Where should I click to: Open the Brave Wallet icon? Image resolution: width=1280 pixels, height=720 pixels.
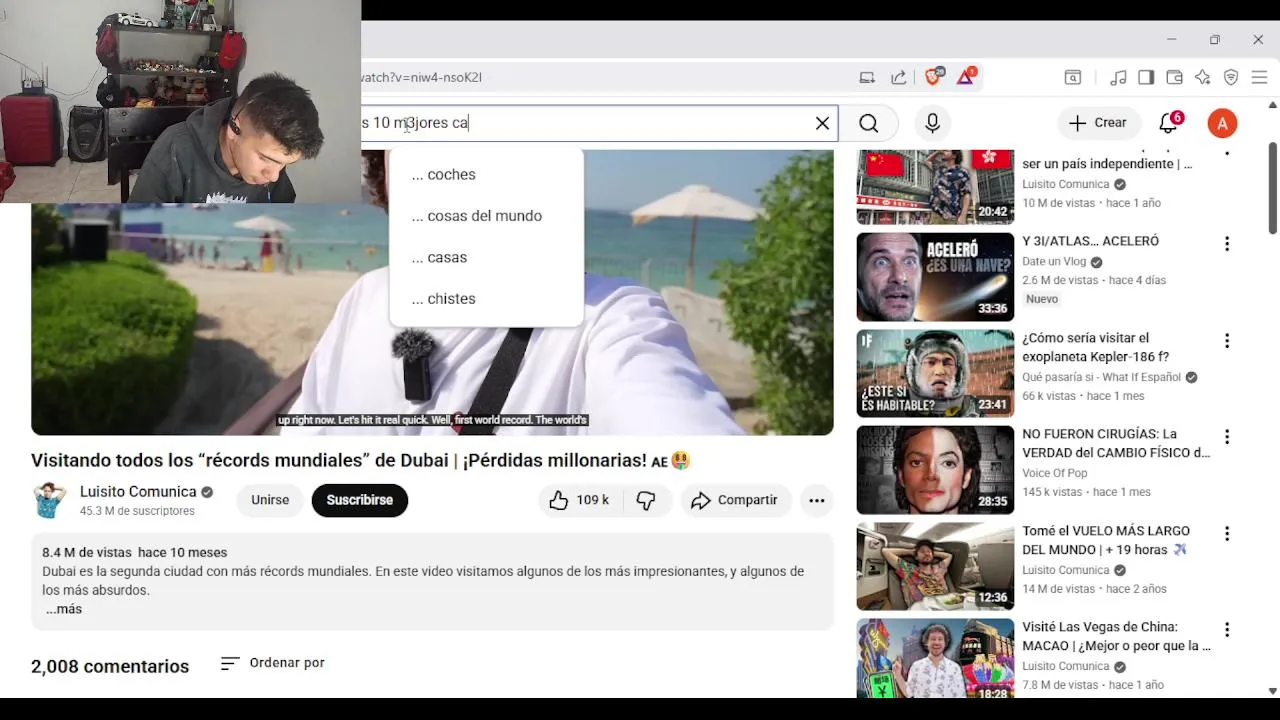[x=1174, y=77]
